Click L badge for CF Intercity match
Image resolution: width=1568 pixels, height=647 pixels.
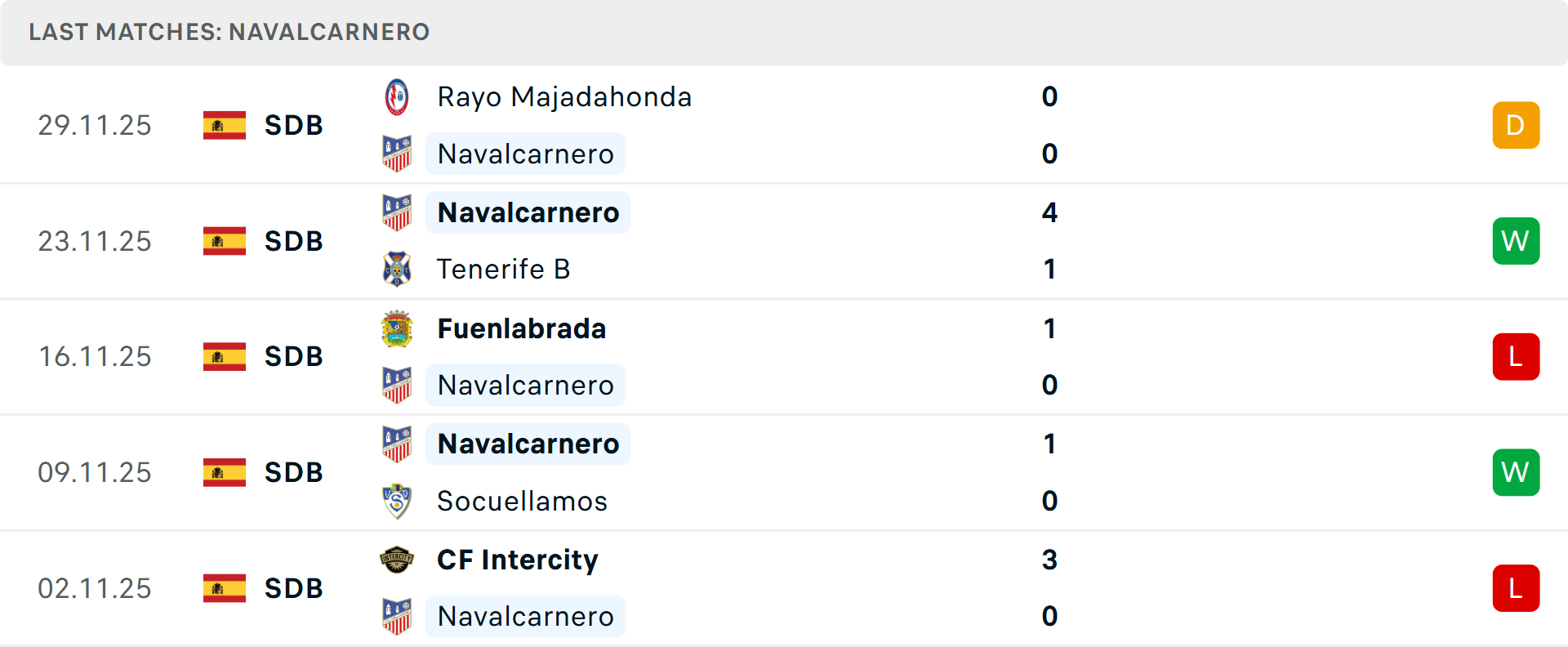1516,588
